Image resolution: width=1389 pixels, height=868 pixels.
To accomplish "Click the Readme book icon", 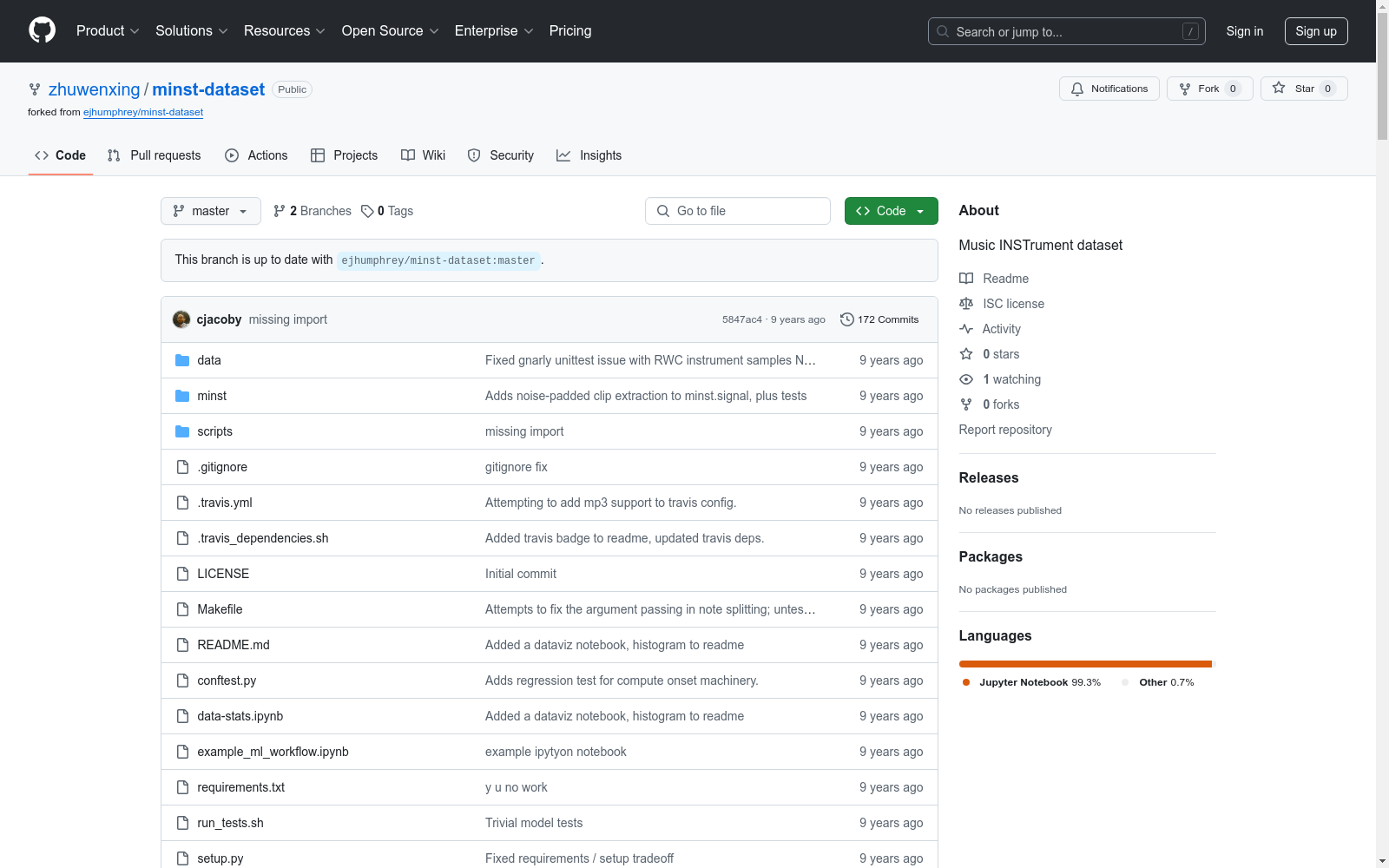I will pos(966,279).
